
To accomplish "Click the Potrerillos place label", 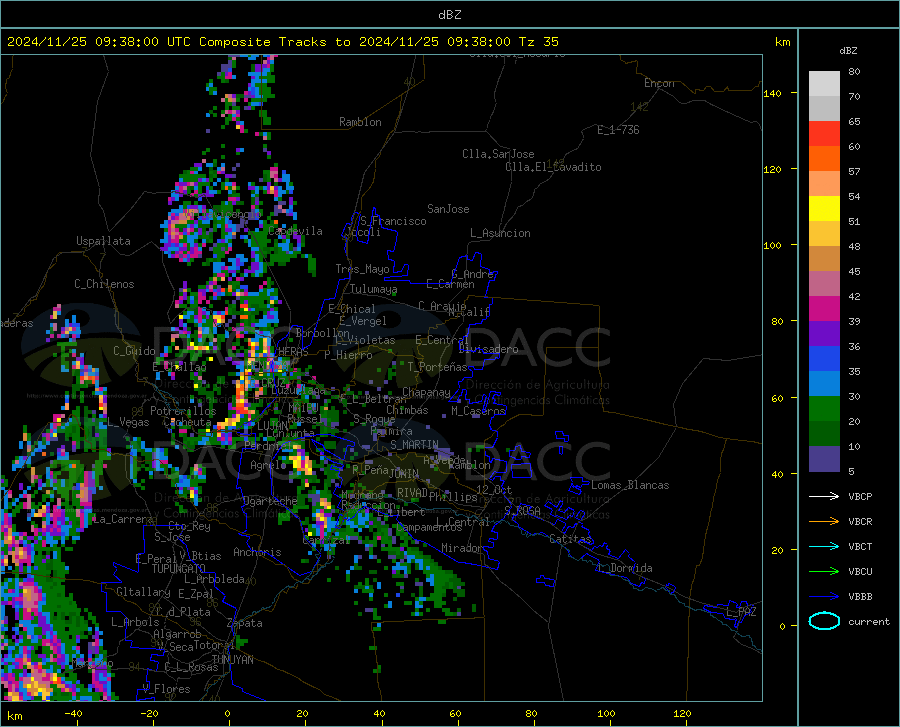I will click(x=183, y=411).
